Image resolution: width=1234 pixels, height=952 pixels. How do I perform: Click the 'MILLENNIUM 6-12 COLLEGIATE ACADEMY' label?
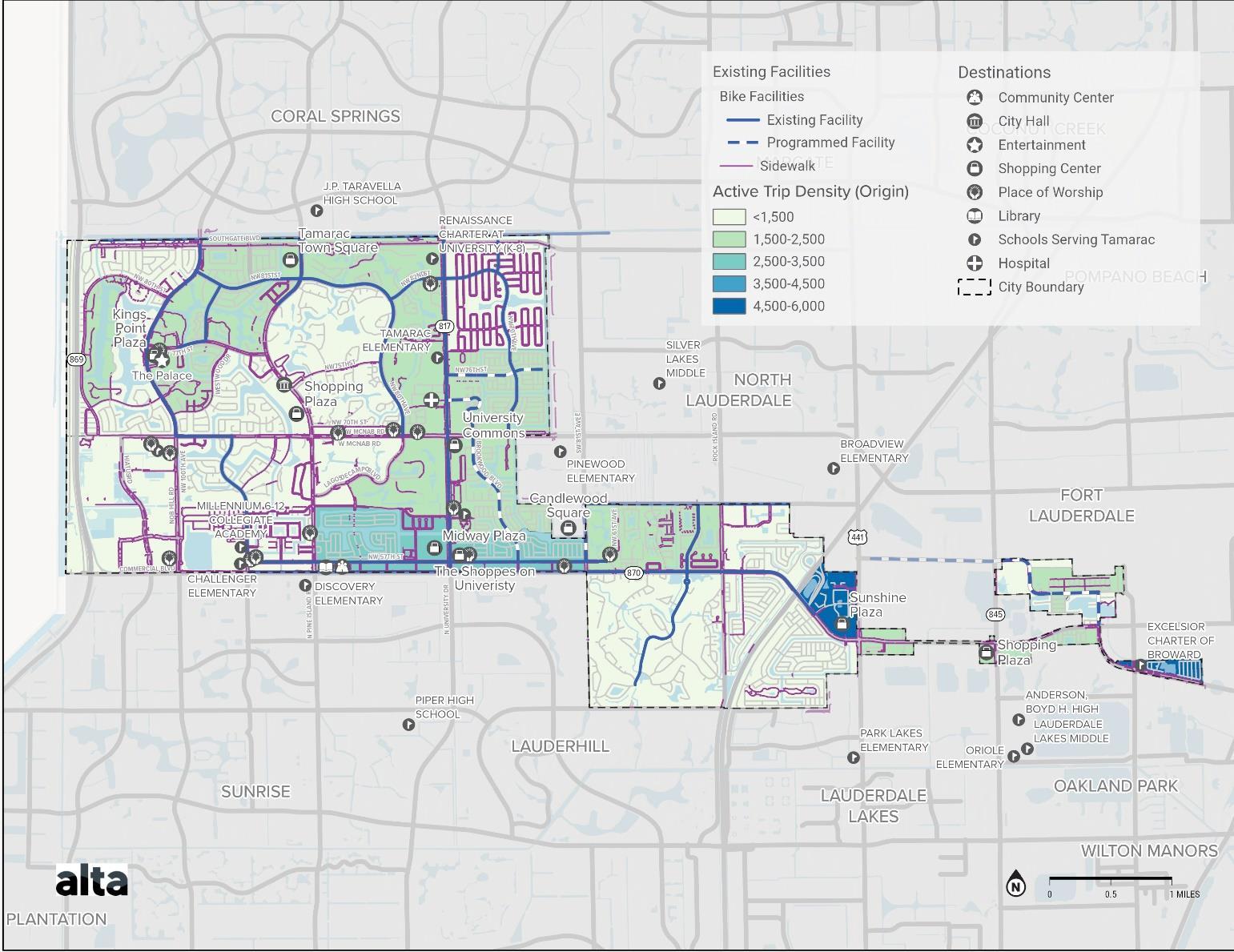click(240, 520)
